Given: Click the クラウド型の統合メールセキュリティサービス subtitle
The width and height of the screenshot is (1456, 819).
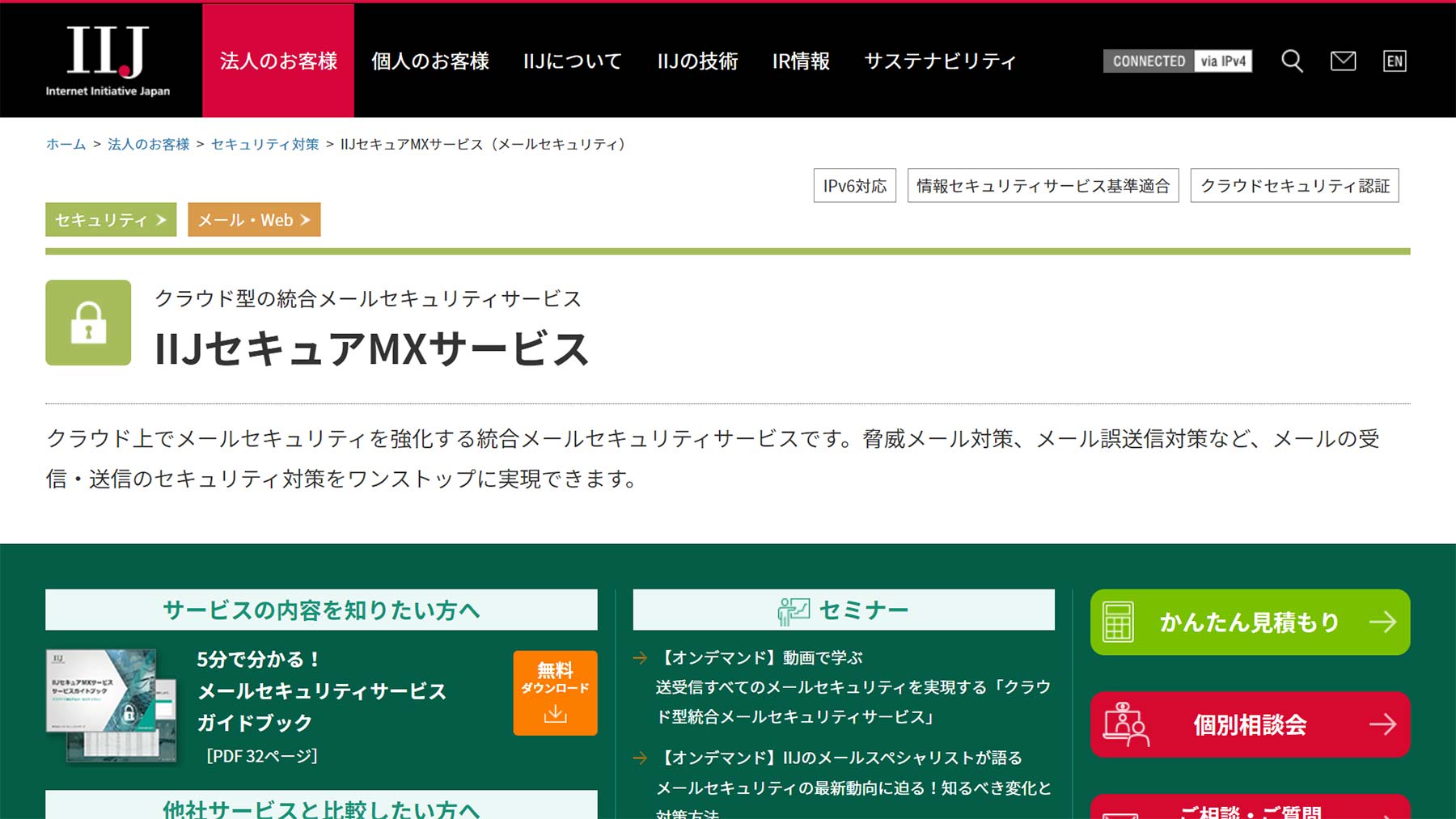Looking at the screenshot, I should pyautogui.click(x=368, y=298).
